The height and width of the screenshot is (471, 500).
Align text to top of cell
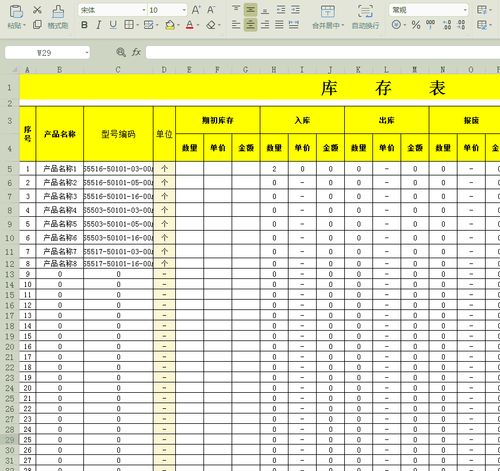[x=236, y=9]
